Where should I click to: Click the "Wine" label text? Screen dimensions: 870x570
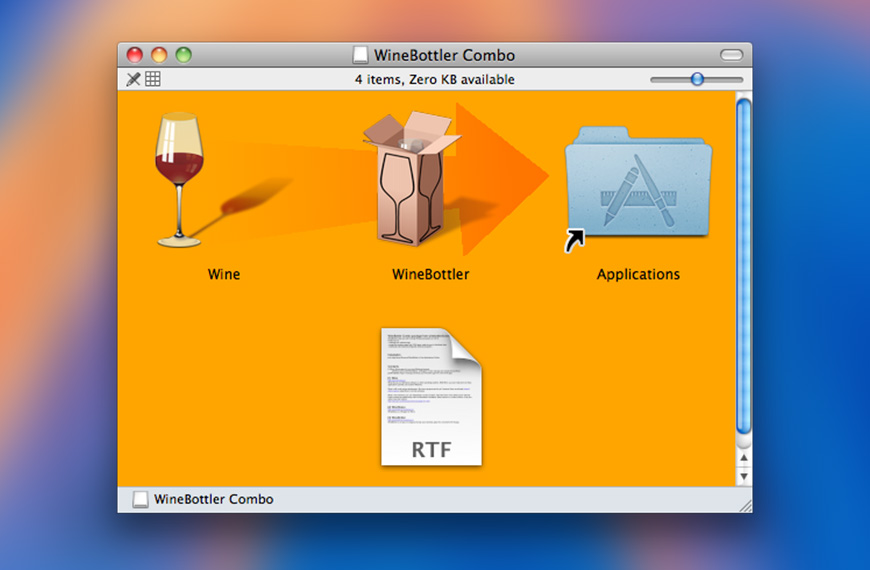[224, 274]
